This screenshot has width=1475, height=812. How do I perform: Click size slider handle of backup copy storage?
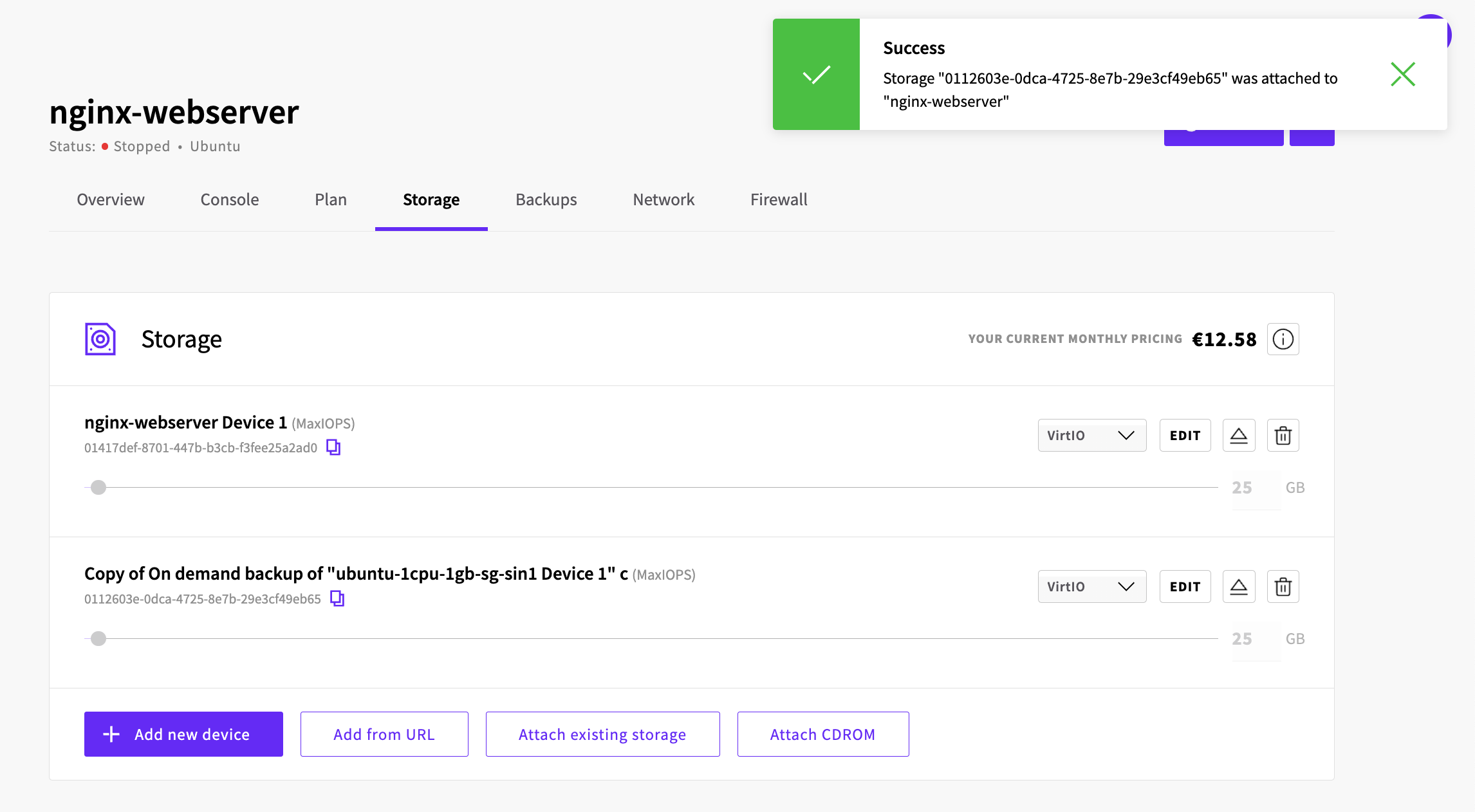click(98, 639)
